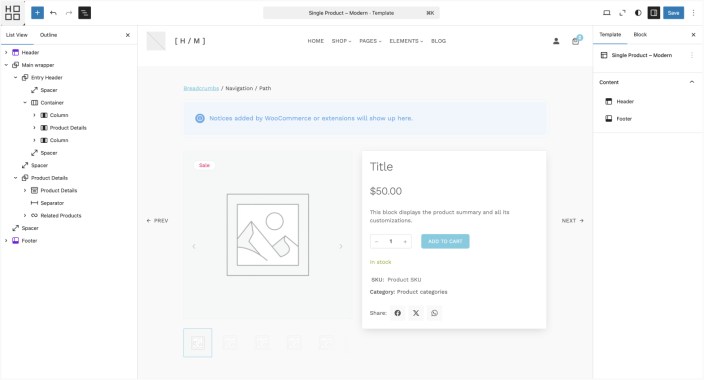This screenshot has height=380, width=704.
Task: Open the editor options menu
Action: (693, 13)
